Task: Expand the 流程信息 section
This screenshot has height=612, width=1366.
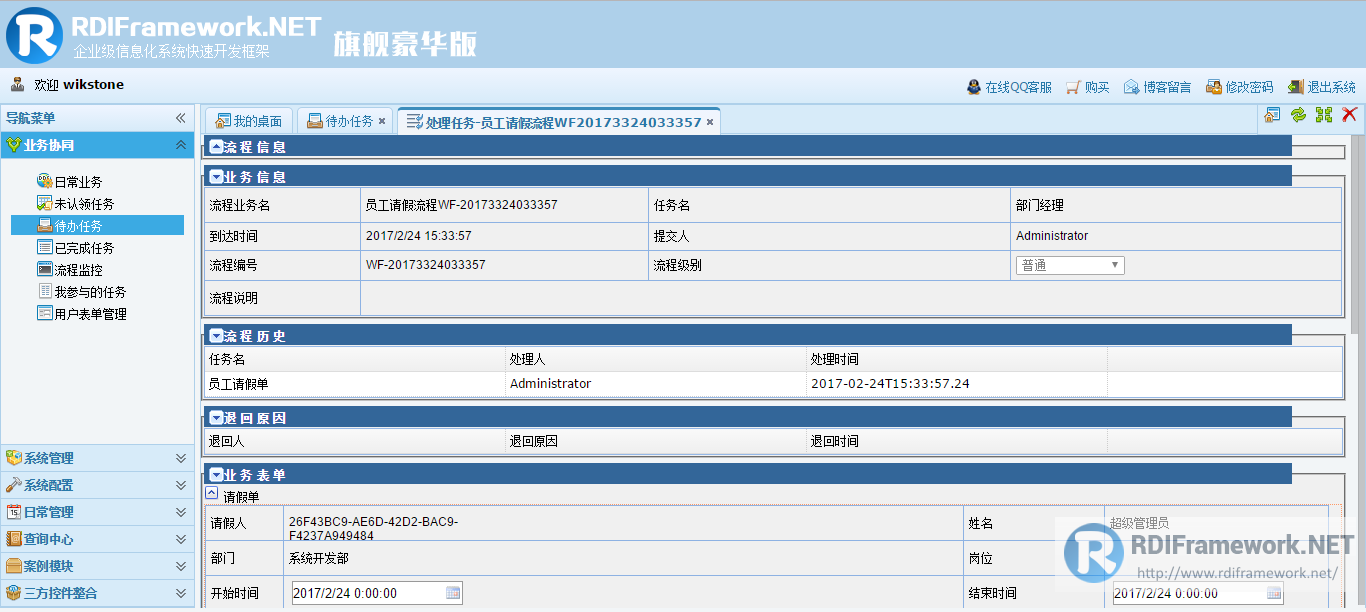Action: (x=216, y=147)
